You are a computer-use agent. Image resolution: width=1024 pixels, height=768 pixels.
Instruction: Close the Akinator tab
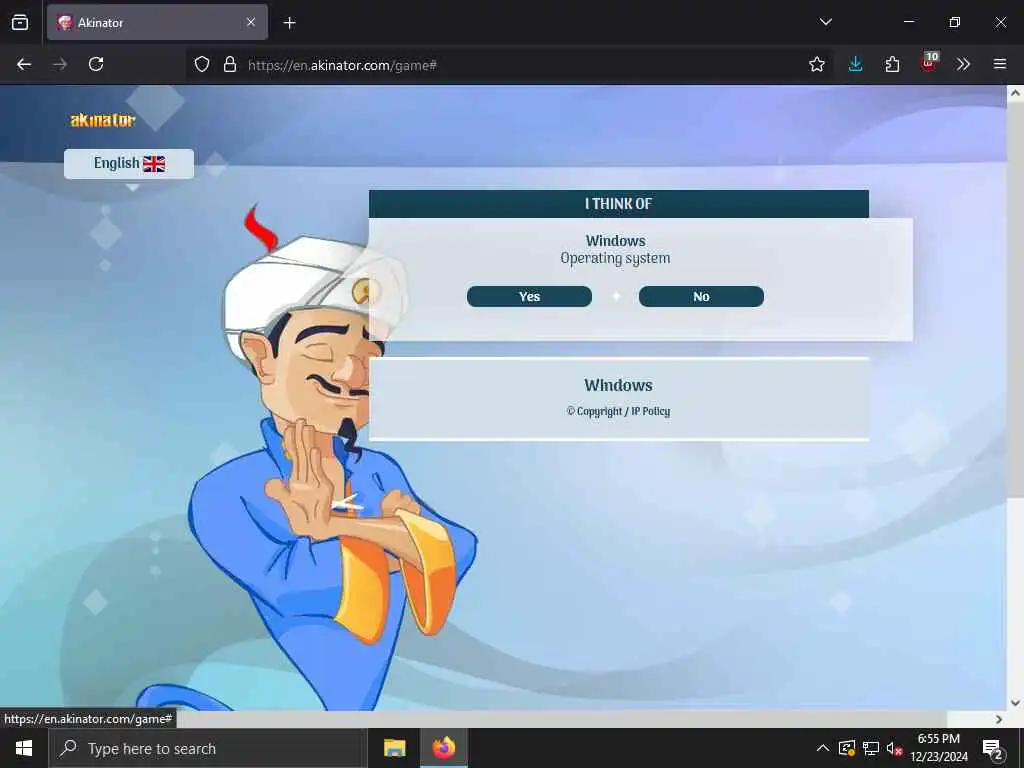[x=251, y=22]
